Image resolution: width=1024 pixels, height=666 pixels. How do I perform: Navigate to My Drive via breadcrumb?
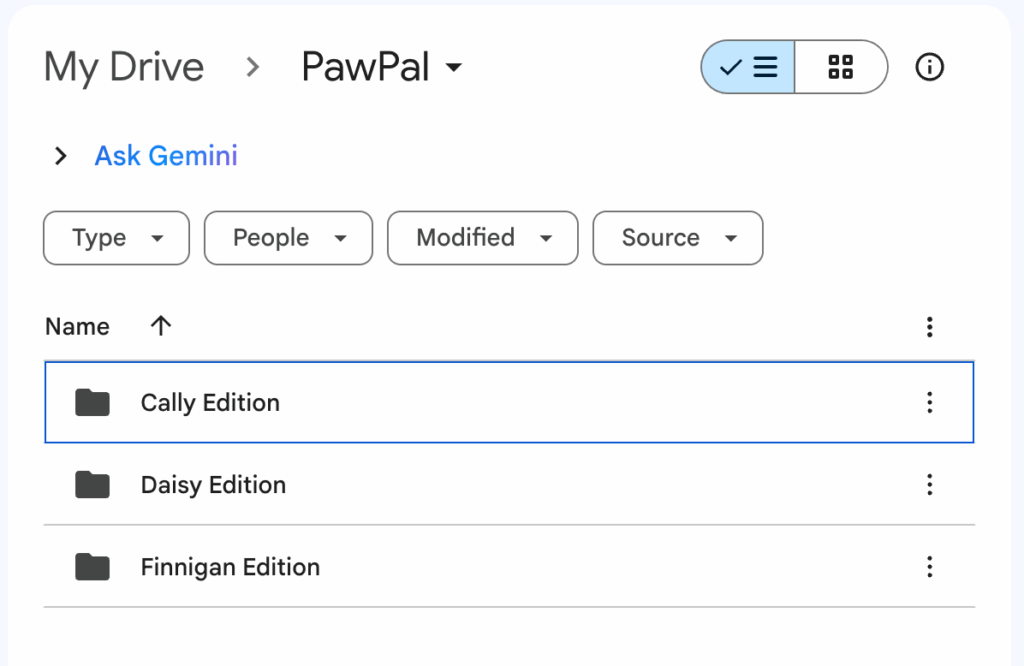123,67
